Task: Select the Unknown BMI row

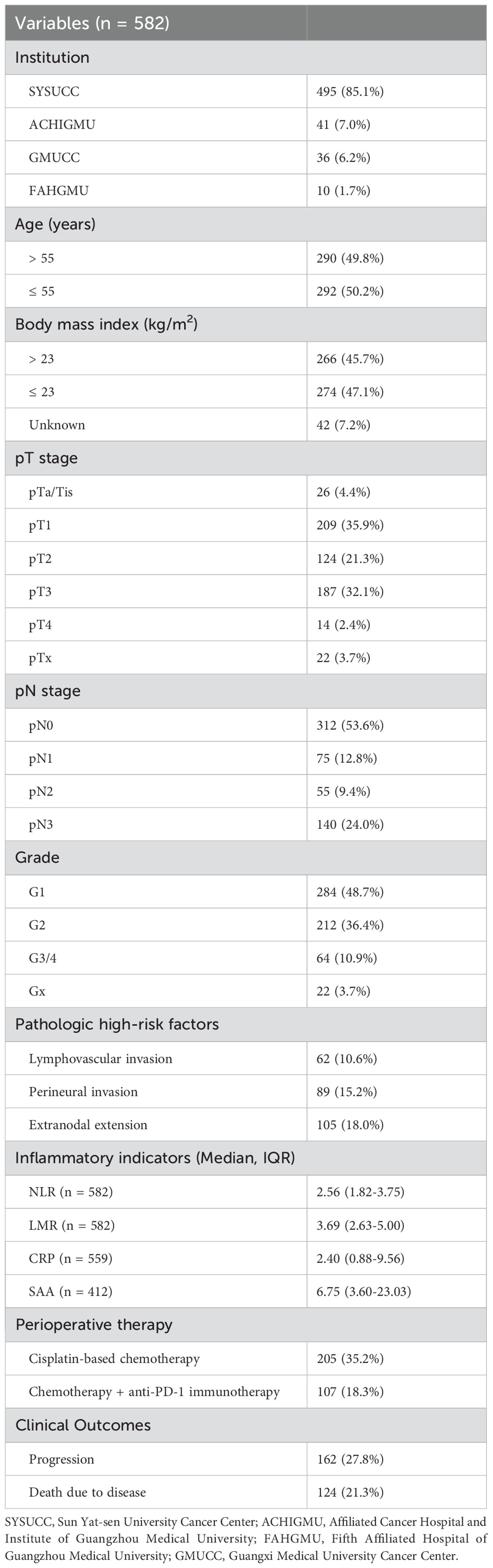Action: [245, 425]
